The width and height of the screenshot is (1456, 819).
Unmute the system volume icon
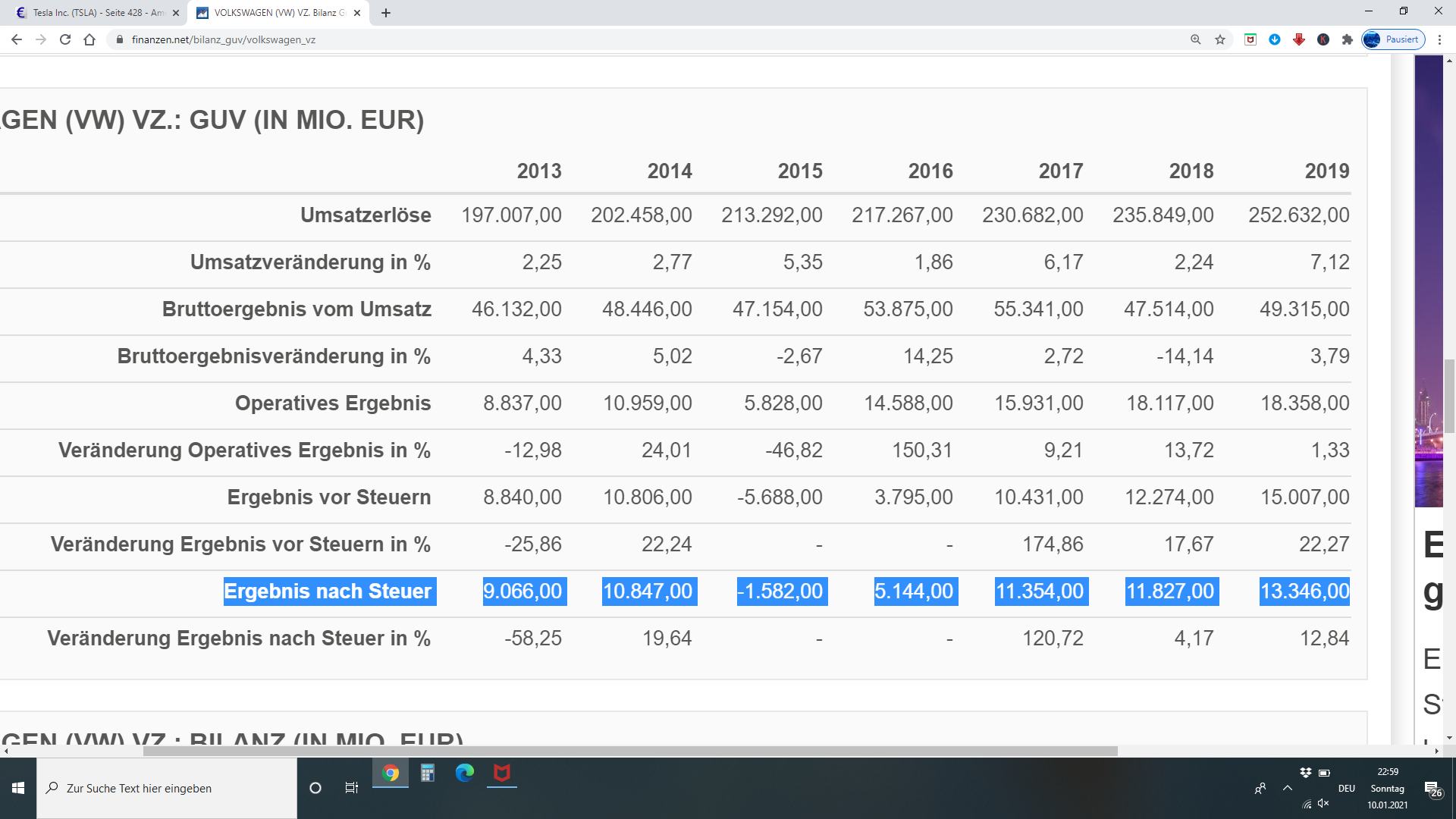pos(1323,804)
